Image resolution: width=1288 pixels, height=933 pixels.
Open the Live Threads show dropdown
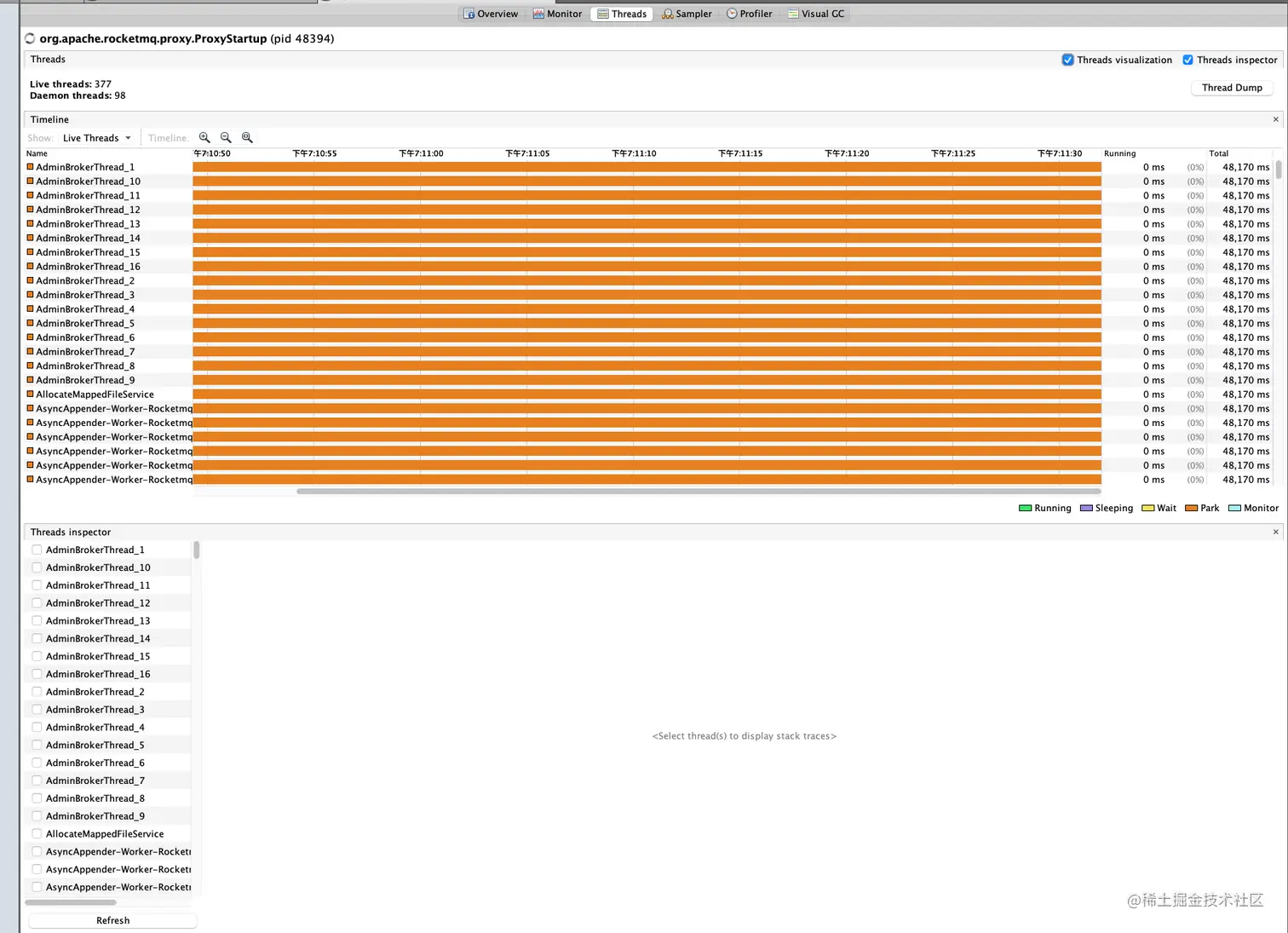[96, 138]
